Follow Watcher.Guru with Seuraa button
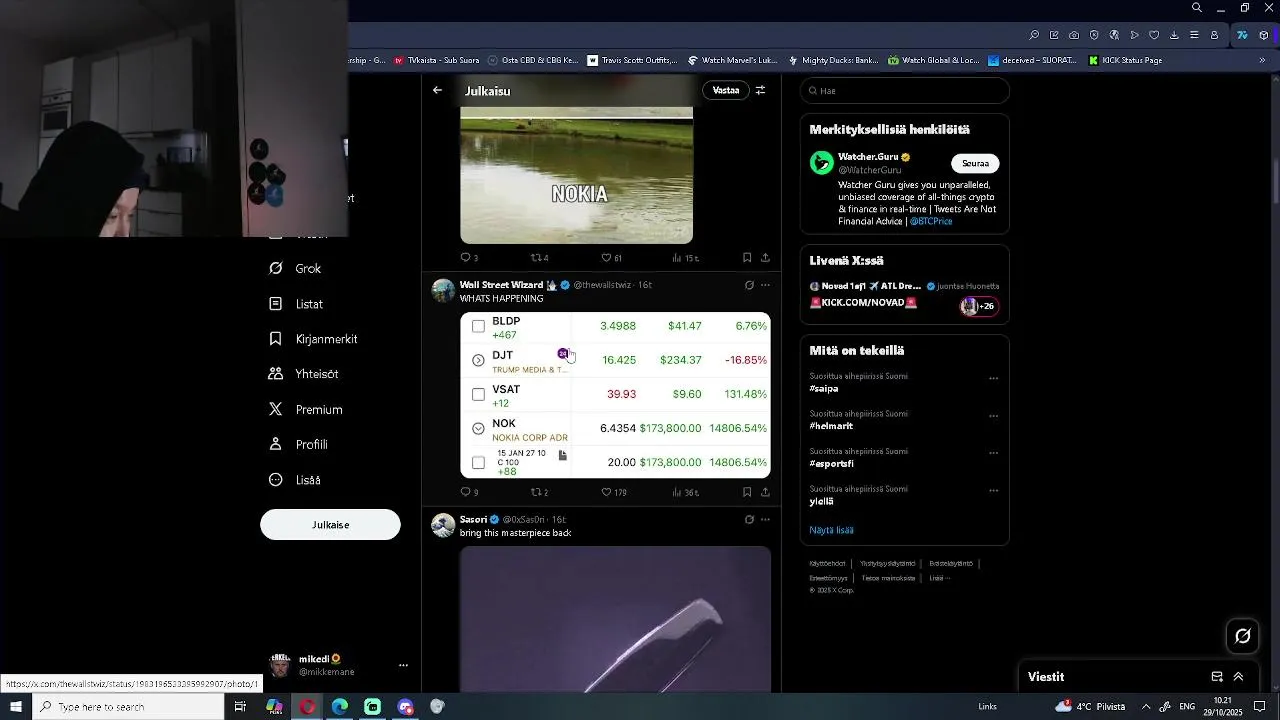This screenshot has width=1280, height=720. [975, 163]
